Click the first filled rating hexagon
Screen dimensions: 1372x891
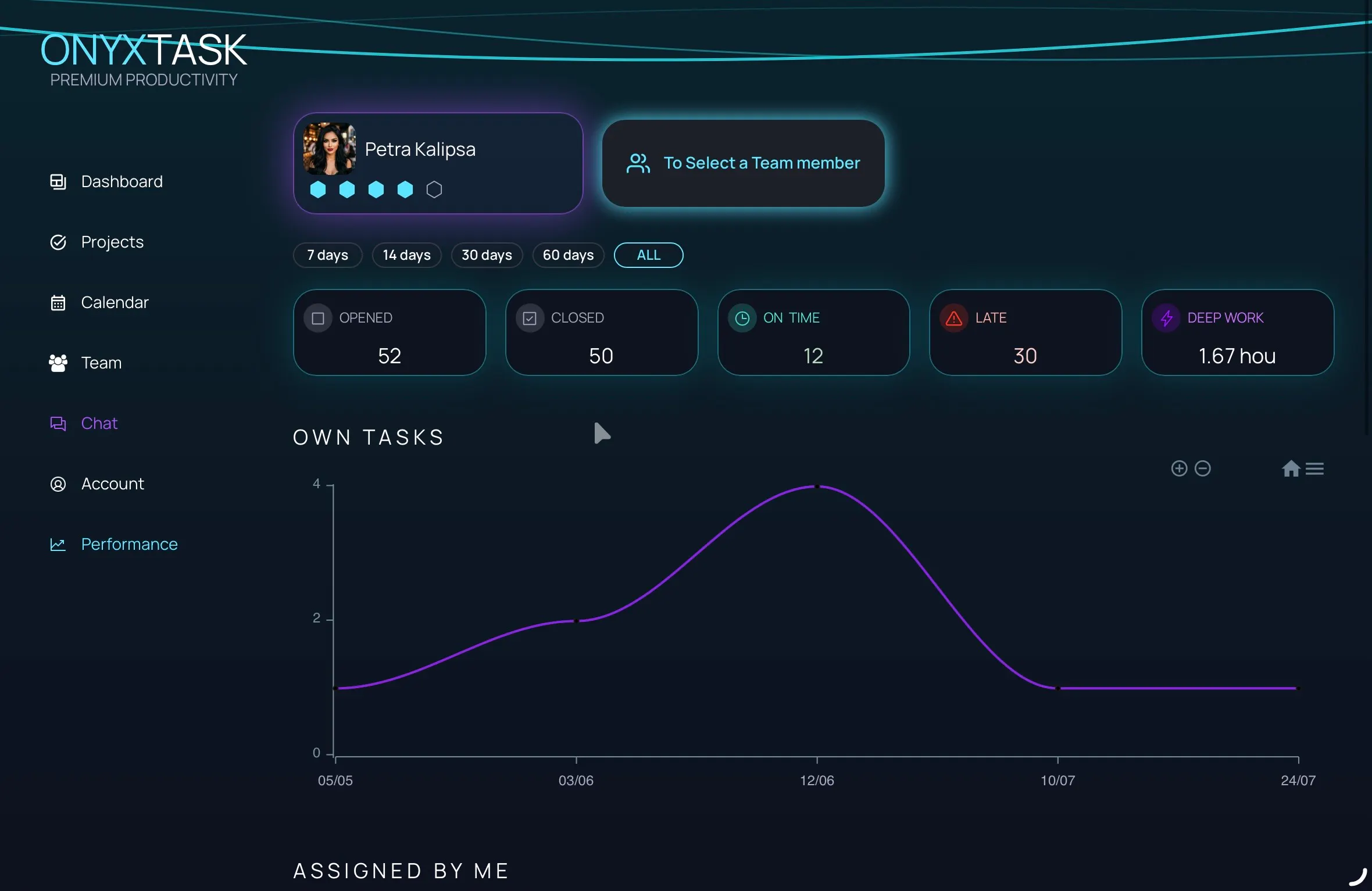[318, 189]
